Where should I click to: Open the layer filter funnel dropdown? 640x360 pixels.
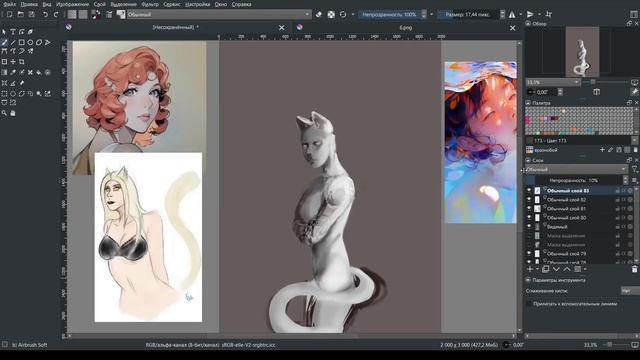pyautogui.click(x=634, y=169)
